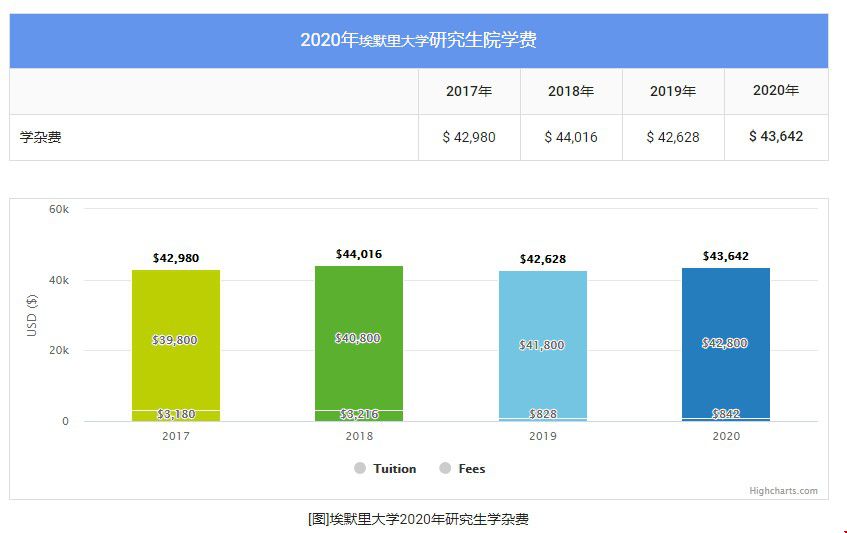Click the $ 43,642 table cell
The width and height of the screenshot is (847, 533).
point(776,137)
